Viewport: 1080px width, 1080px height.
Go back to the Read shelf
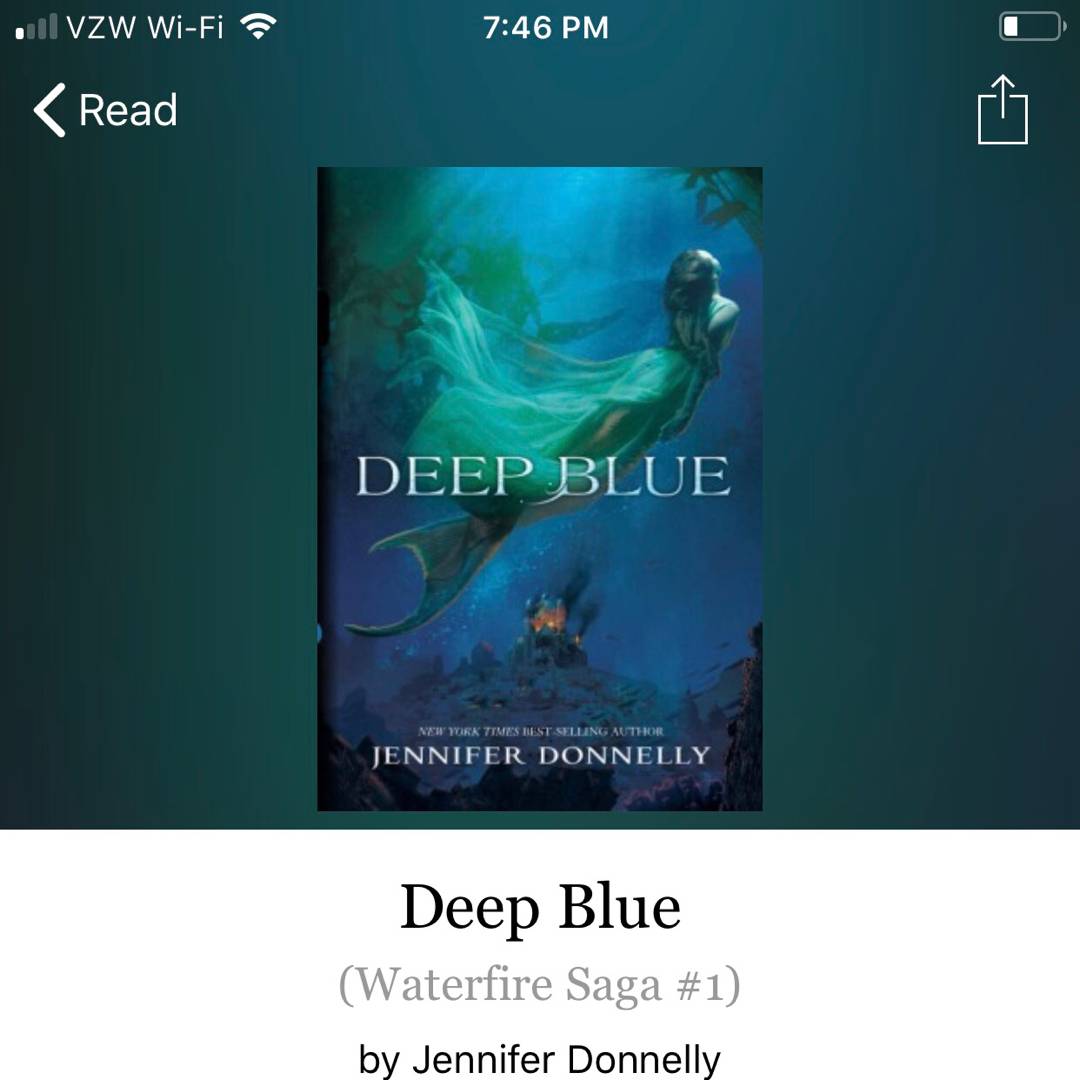click(x=105, y=110)
